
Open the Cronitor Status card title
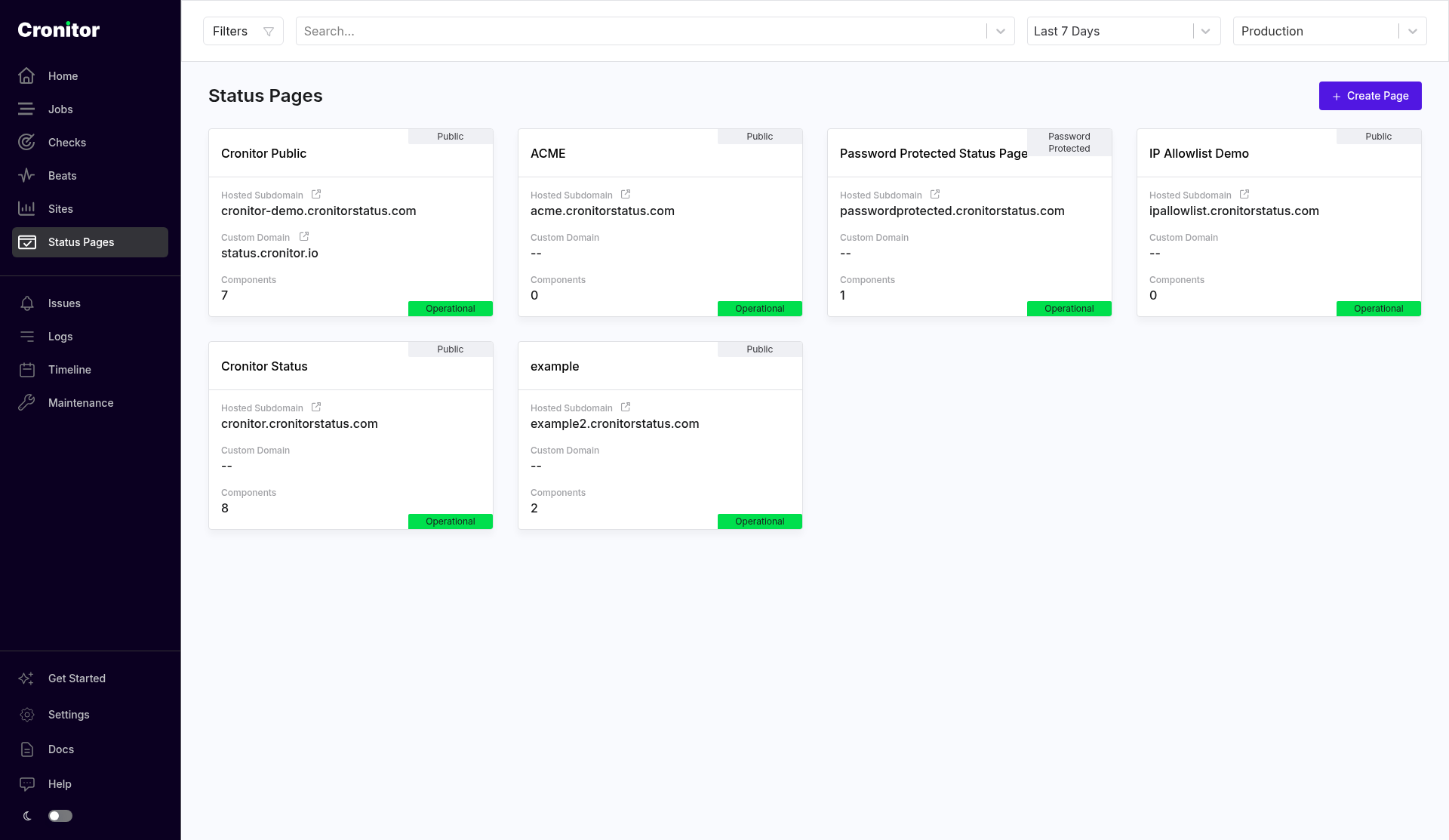(x=264, y=366)
